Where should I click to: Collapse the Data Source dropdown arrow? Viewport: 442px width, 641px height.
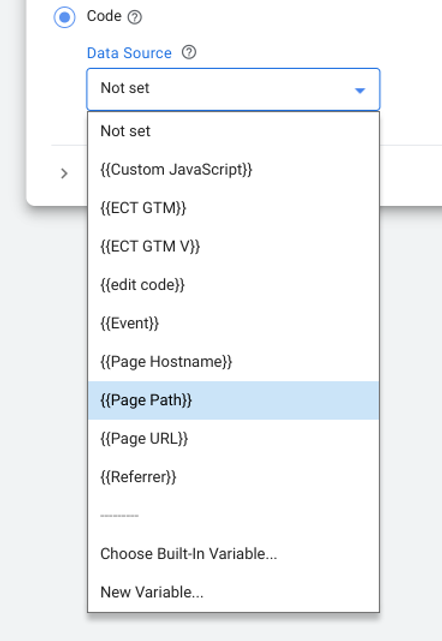click(x=360, y=90)
